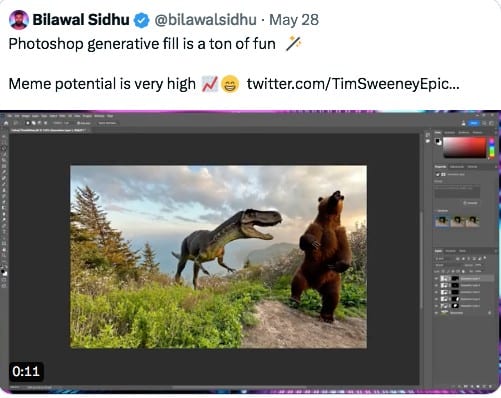Choose the Add to selection option icon
Screen dimensions: 501x398
[x=34, y=123]
